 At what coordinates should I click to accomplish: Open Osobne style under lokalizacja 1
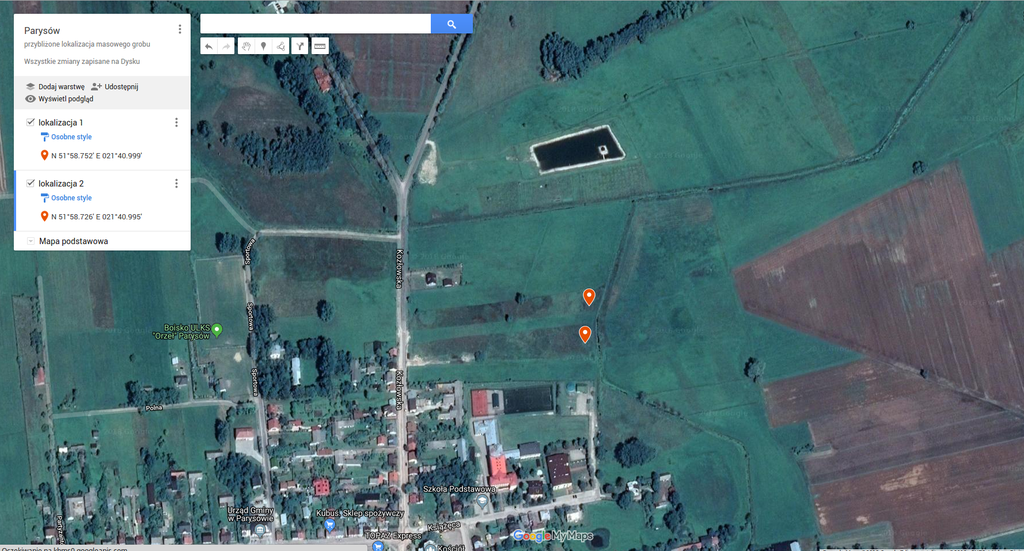click(x=70, y=137)
